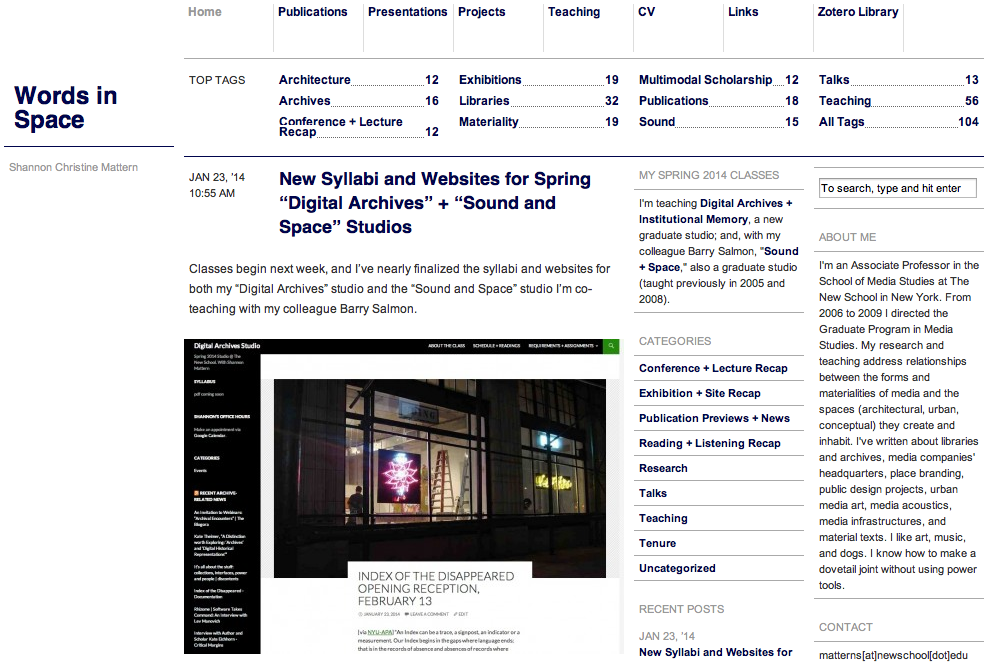This screenshot has width=1007, height=663.
Task: Click the Research category link
Action: point(663,468)
